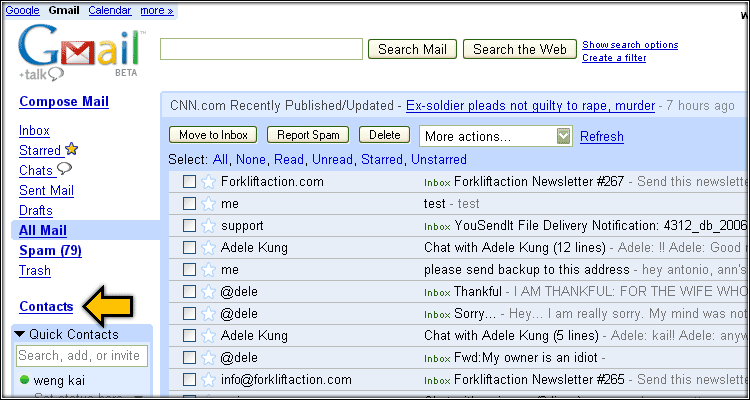This screenshot has height=400, width=750.
Task: Tick the checkbox for Forkliftaction Newsletter #267
Action: point(189,182)
